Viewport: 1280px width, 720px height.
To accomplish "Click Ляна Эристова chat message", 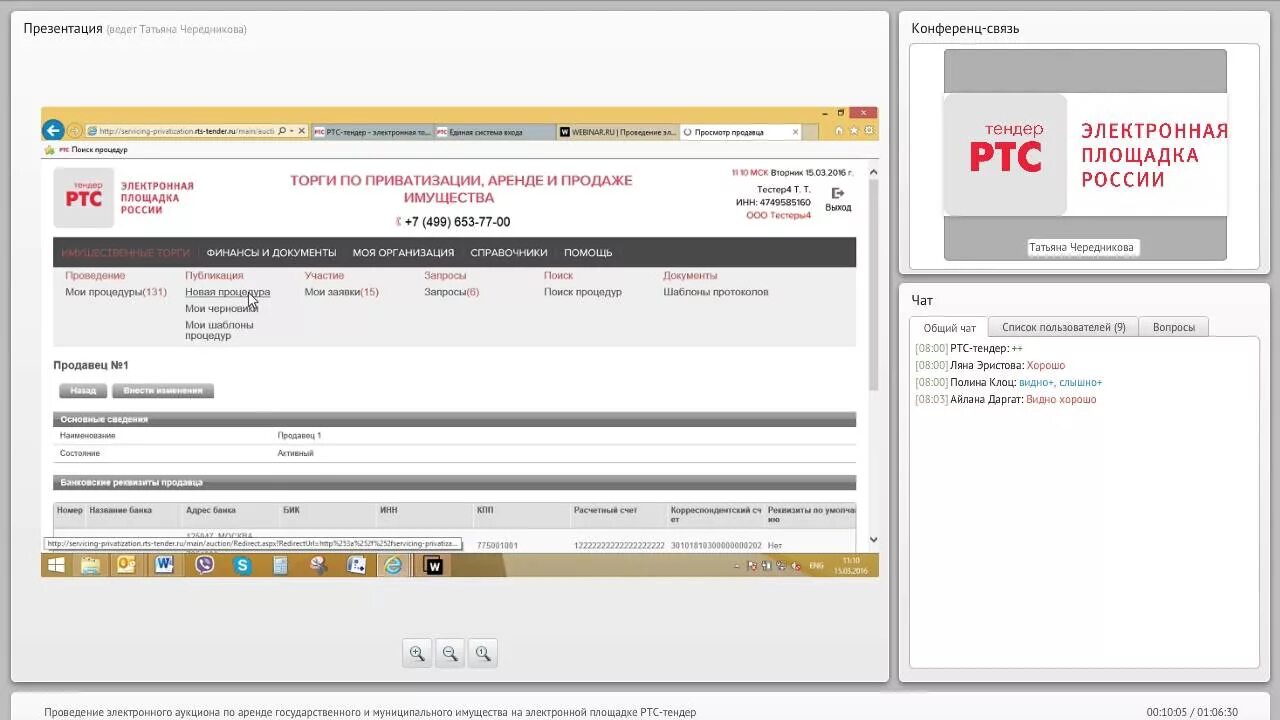I will tap(990, 365).
